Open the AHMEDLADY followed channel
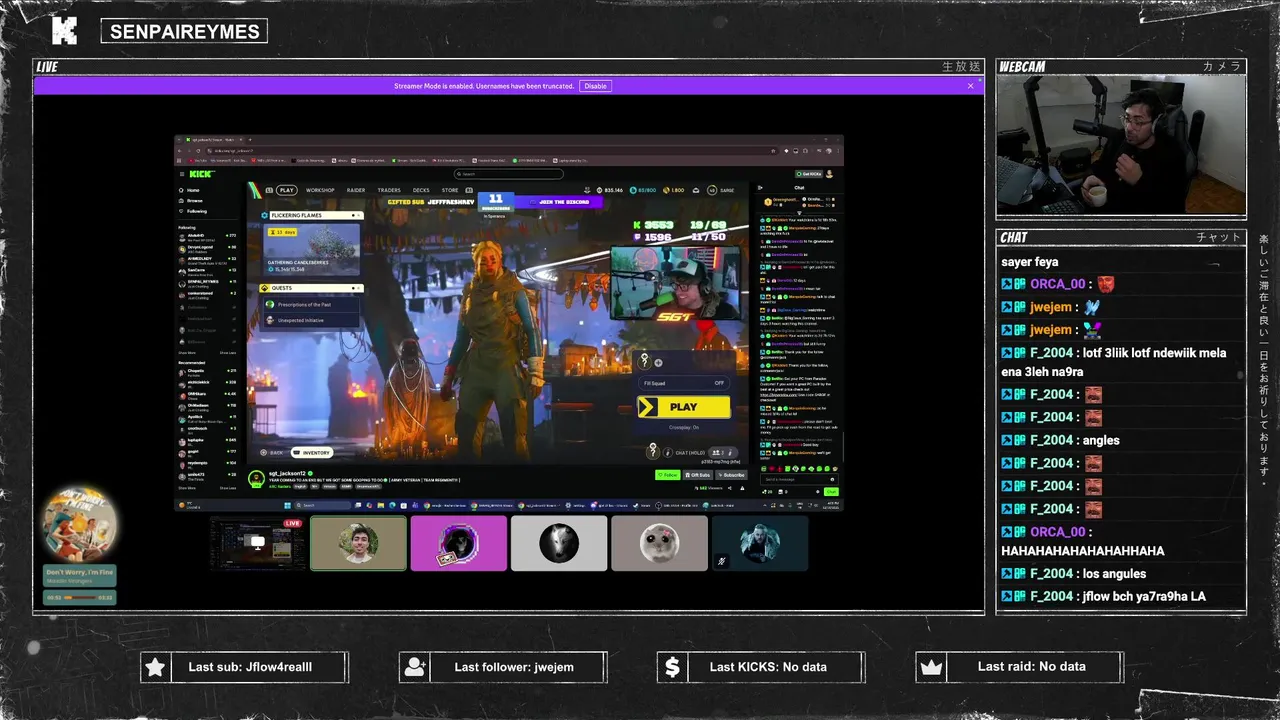 pyautogui.click(x=207, y=260)
